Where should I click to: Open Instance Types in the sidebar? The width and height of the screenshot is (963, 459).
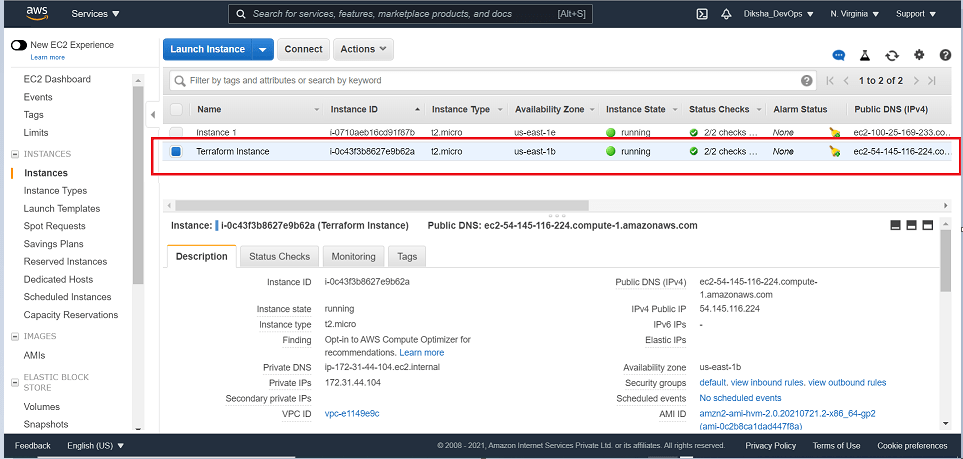click(x=55, y=190)
